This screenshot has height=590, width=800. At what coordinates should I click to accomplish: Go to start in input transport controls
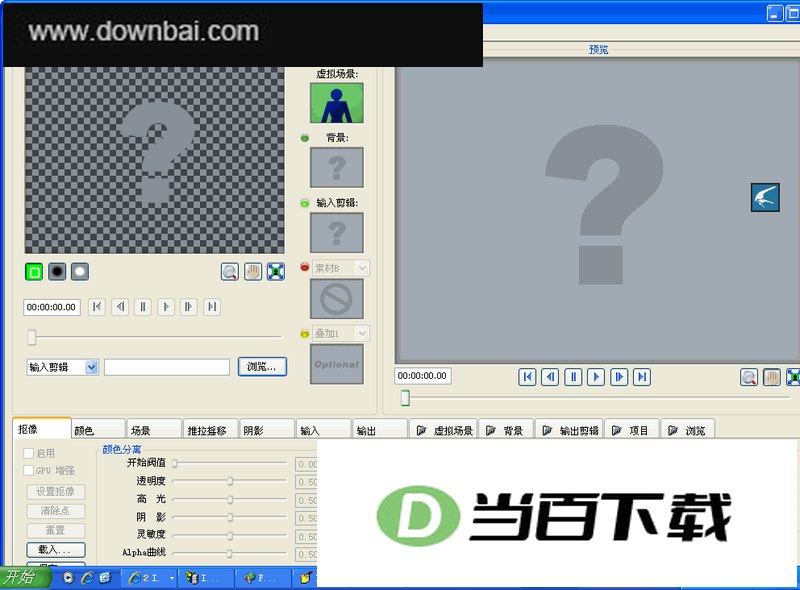(97, 307)
